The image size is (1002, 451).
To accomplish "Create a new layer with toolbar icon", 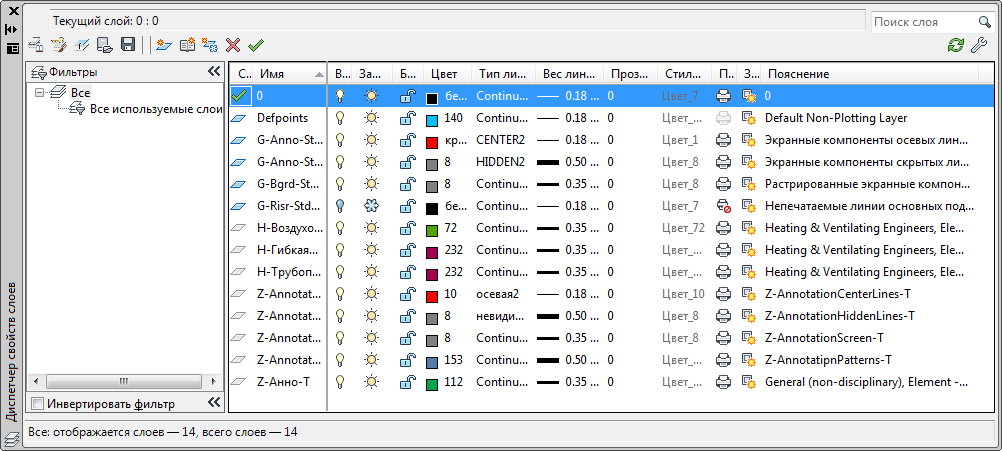I will pos(164,45).
